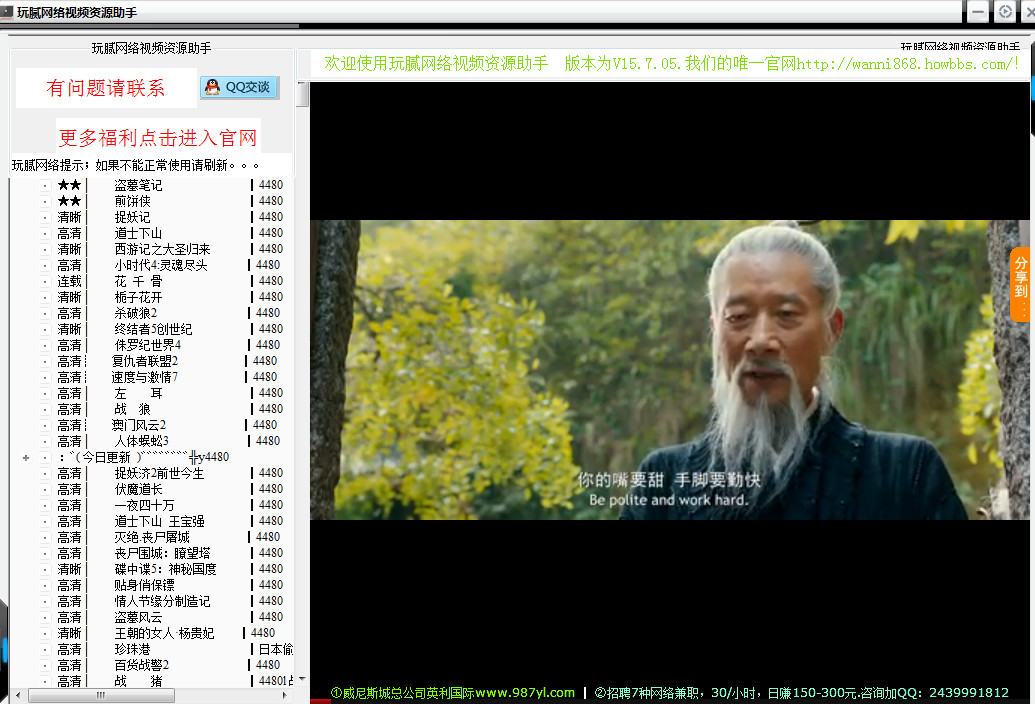Choose 澳门风云2 entry
The image size is (1035, 704).
139,425
